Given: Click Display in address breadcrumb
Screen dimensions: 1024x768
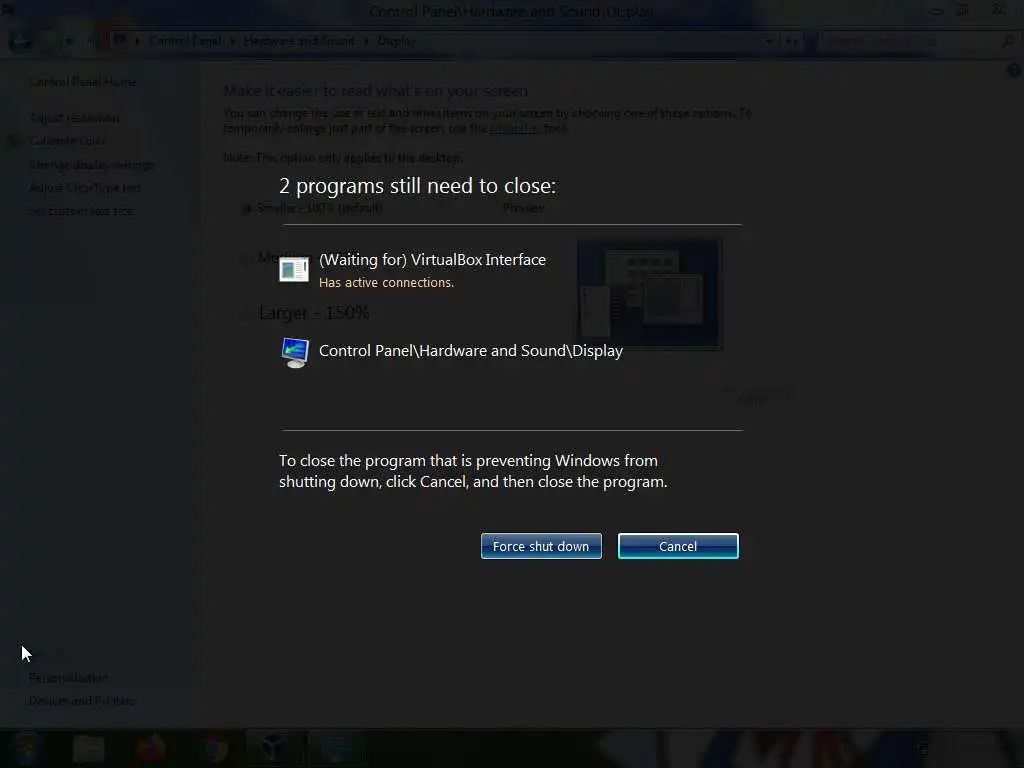Looking at the screenshot, I should click(396, 41).
